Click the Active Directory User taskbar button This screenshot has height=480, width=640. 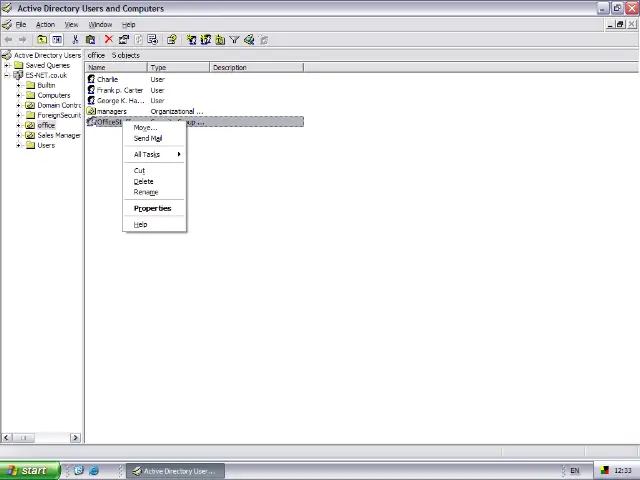tap(176, 471)
